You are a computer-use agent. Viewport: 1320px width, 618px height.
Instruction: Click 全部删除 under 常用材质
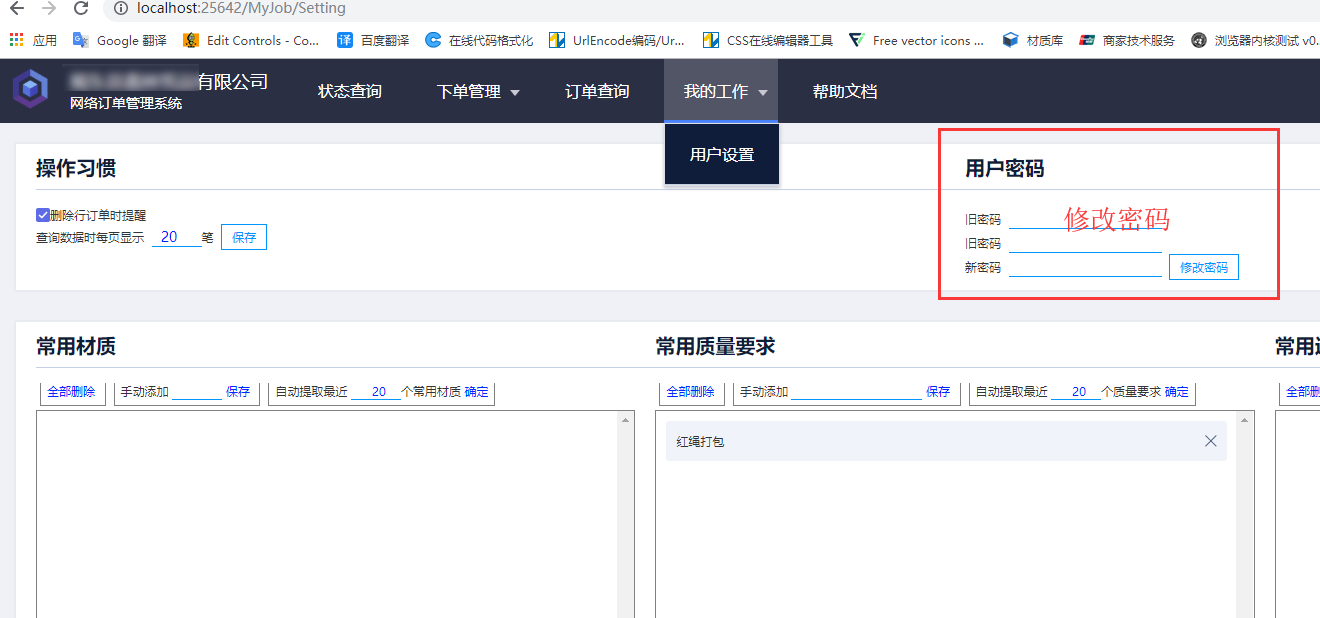tap(71, 392)
